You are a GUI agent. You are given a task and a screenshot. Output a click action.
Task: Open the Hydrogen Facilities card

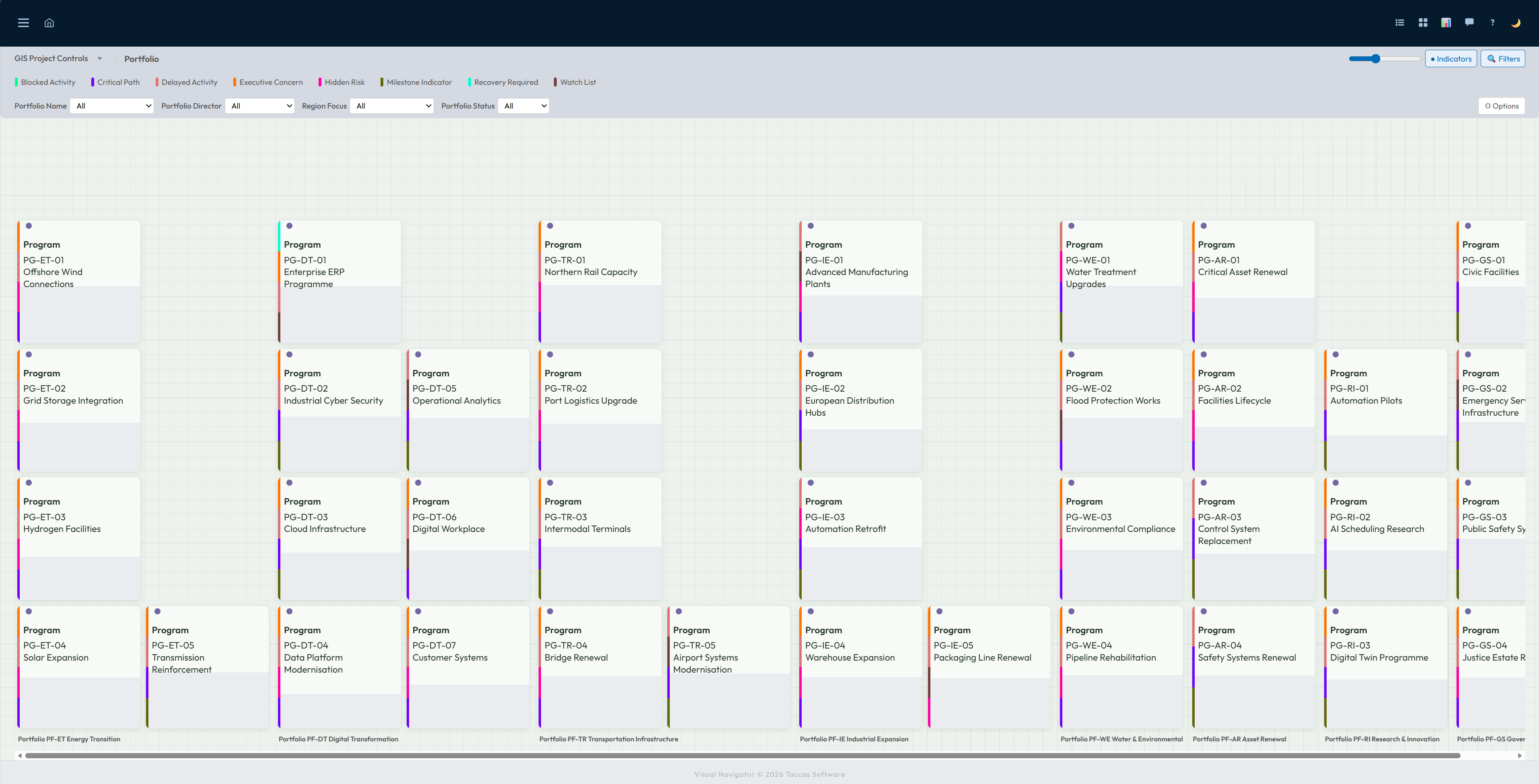79,539
